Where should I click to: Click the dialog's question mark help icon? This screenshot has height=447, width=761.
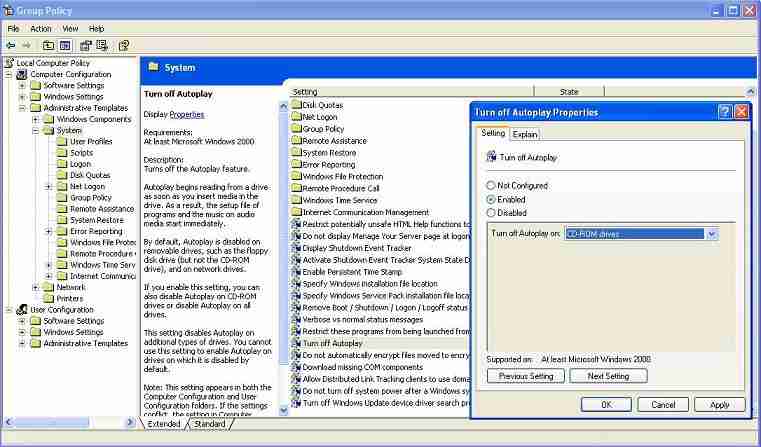click(x=724, y=112)
